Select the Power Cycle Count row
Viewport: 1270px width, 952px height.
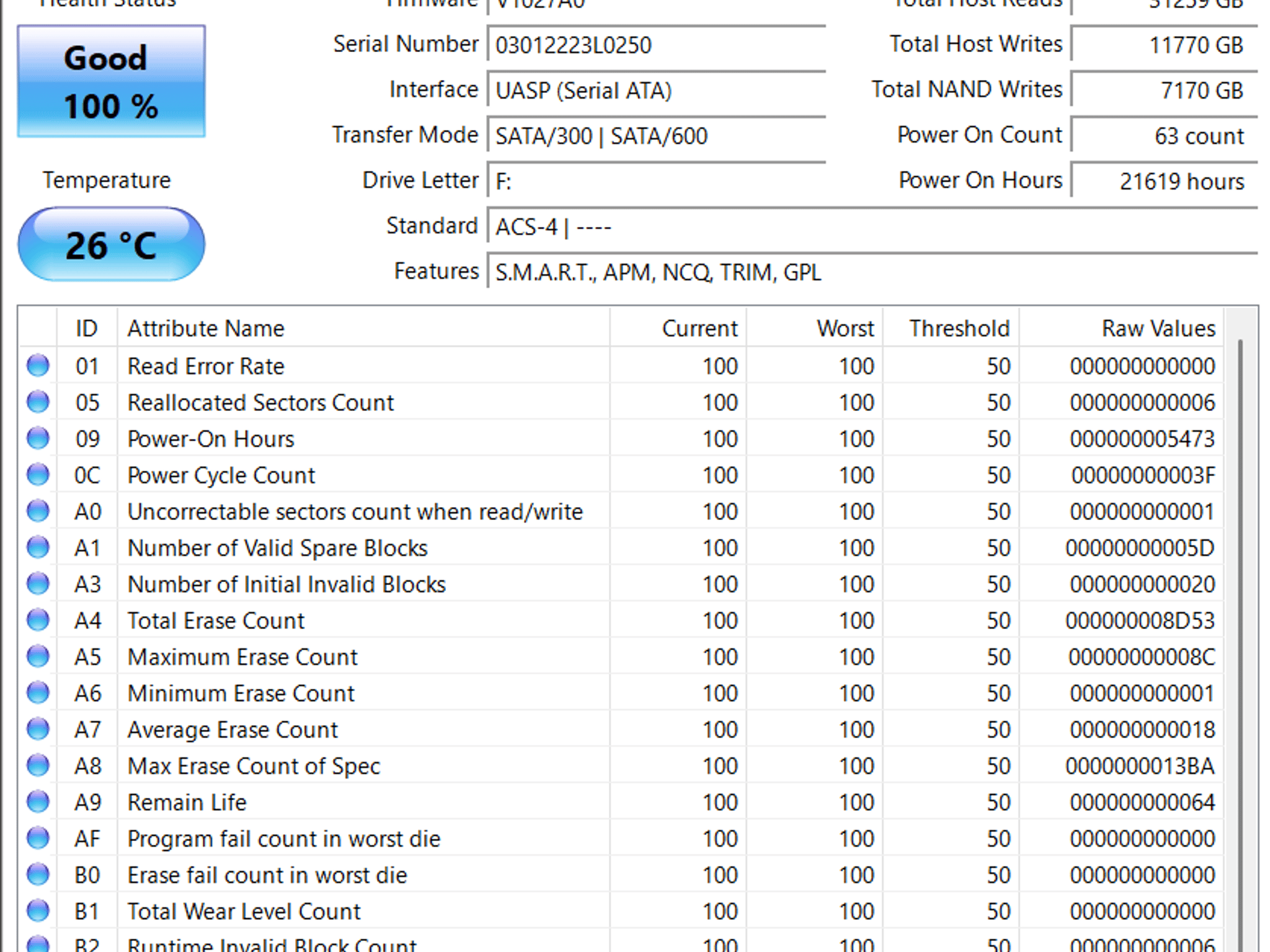click(621, 474)
